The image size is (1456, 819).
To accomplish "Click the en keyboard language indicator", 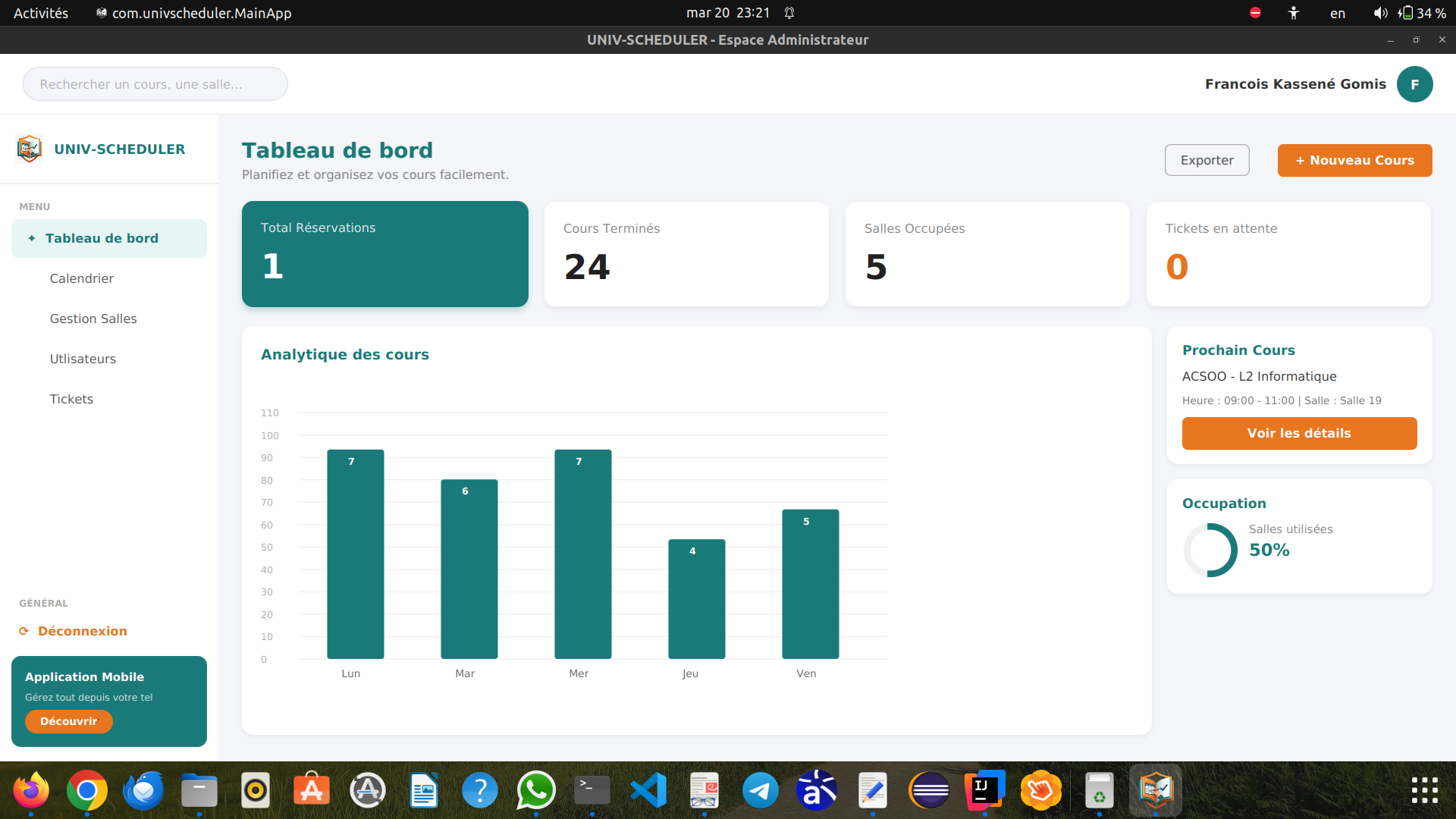I will tap(1338, 13).
